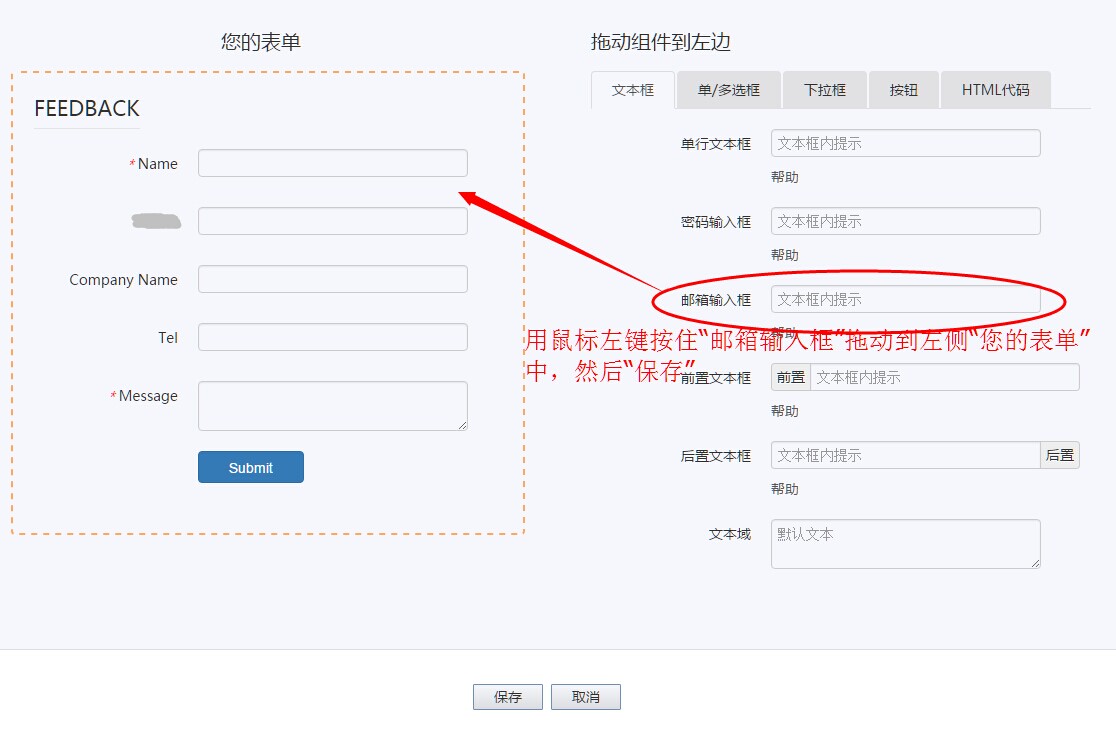Switch to the 按钮 tab

(903, 89)
